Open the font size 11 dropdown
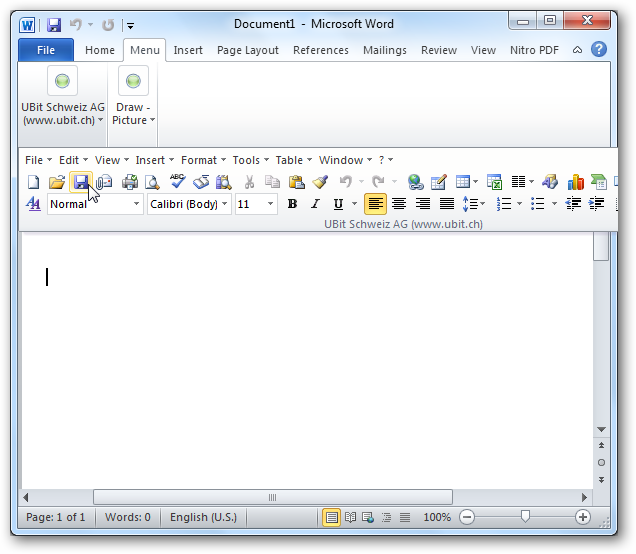This screenshot has width=636, height=554. pos(270,204)
